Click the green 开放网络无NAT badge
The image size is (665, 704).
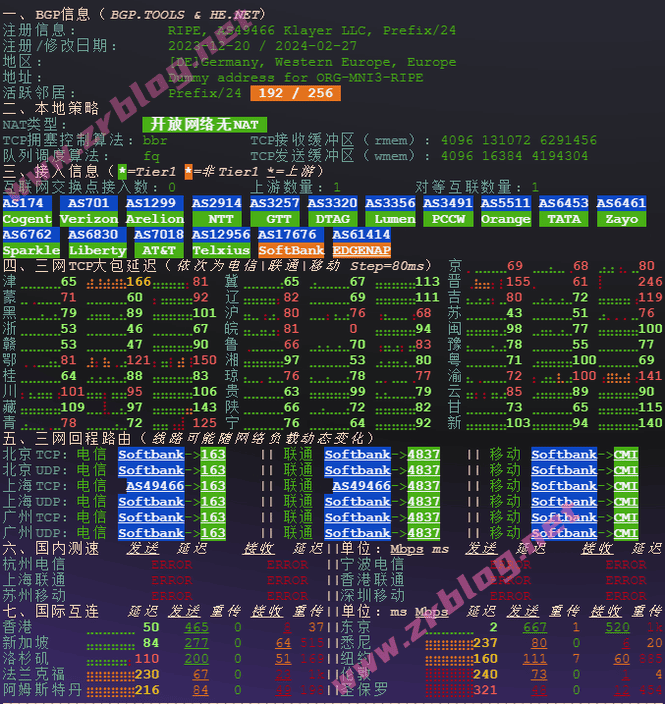click(204, 124)
